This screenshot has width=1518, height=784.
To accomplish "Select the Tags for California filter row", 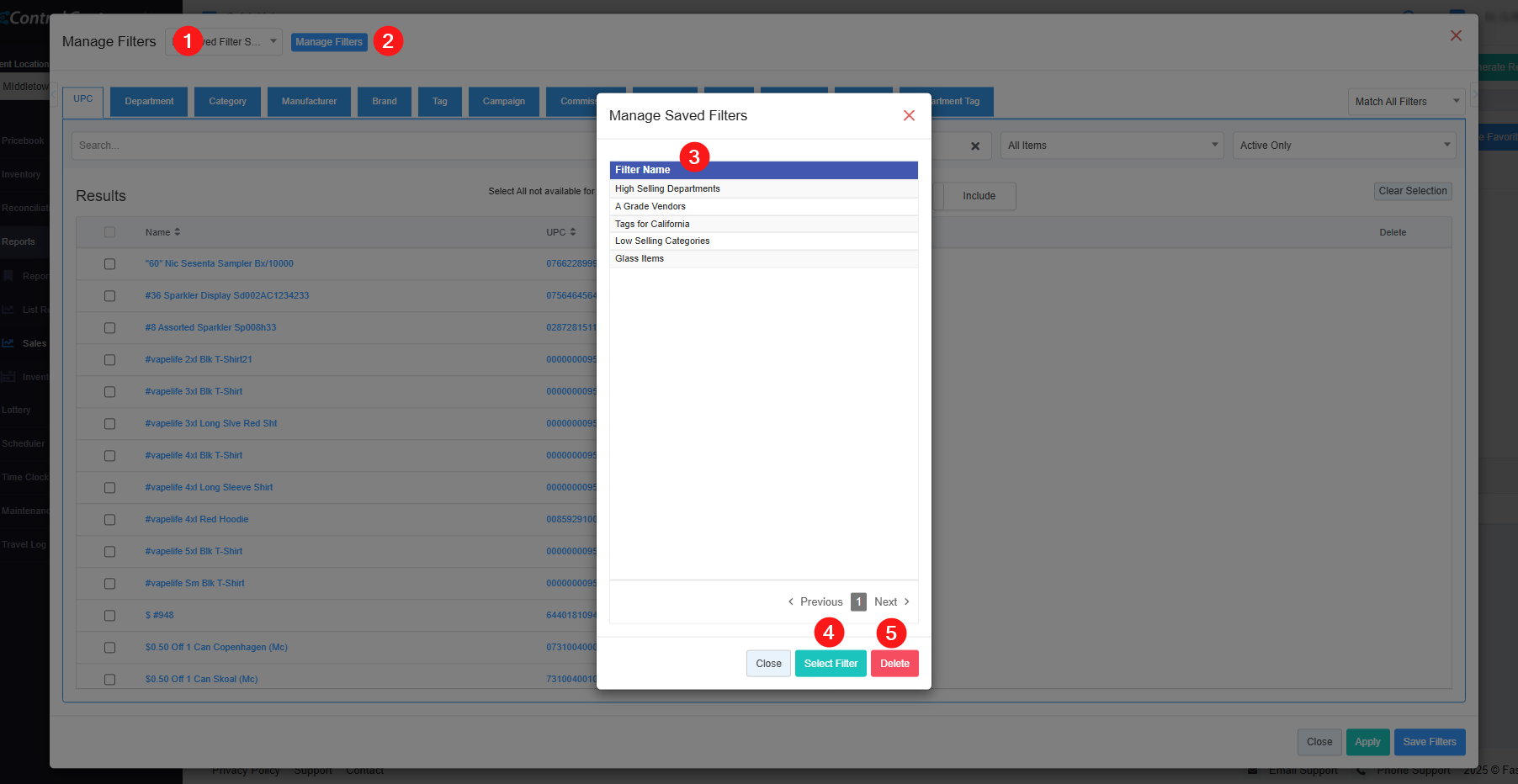I will coord(652,225).
